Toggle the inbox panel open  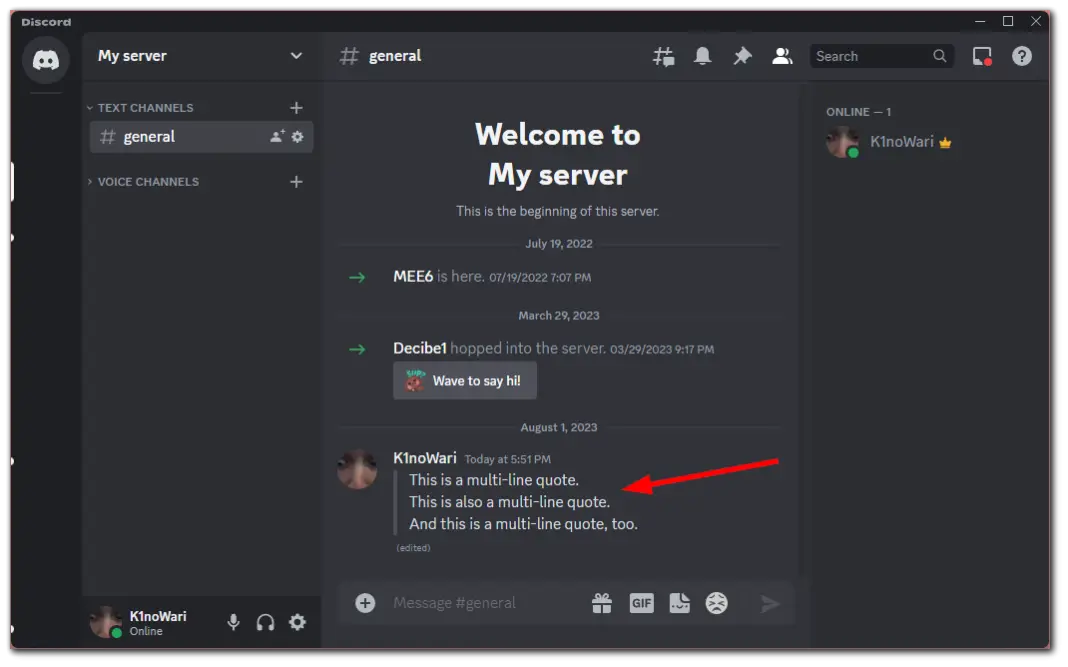(x=981, y=55)
